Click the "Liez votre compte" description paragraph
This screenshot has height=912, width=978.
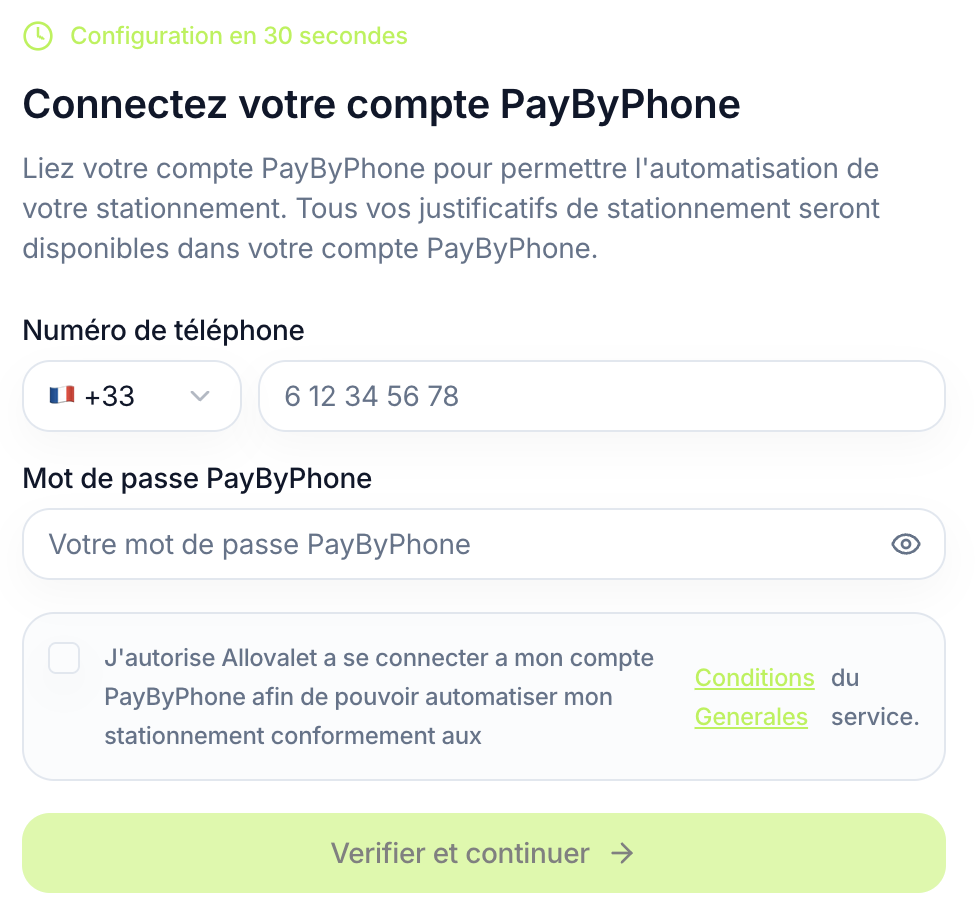tap(450, 208)
